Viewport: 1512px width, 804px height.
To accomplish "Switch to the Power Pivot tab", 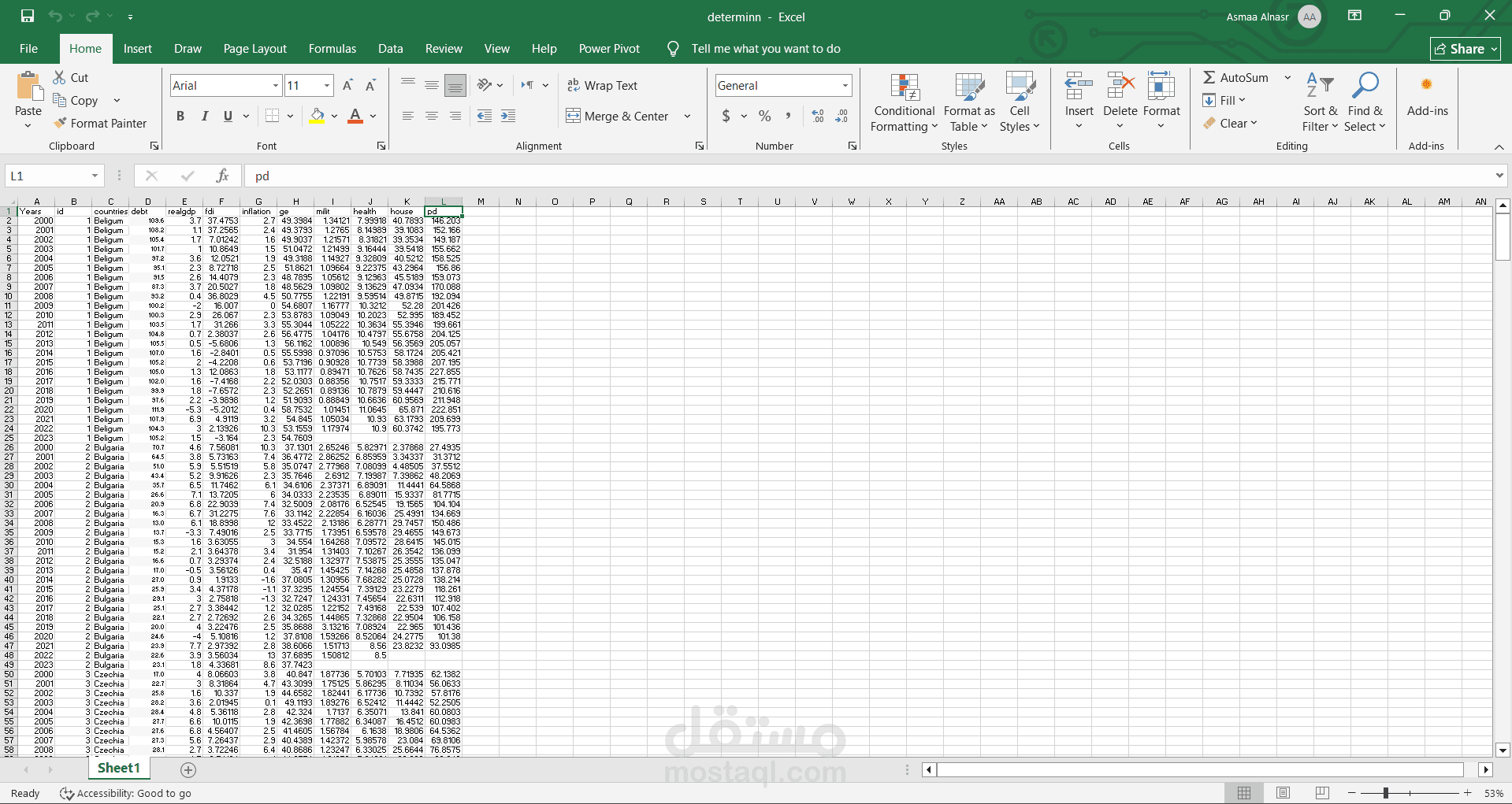I will pos(609,49).
